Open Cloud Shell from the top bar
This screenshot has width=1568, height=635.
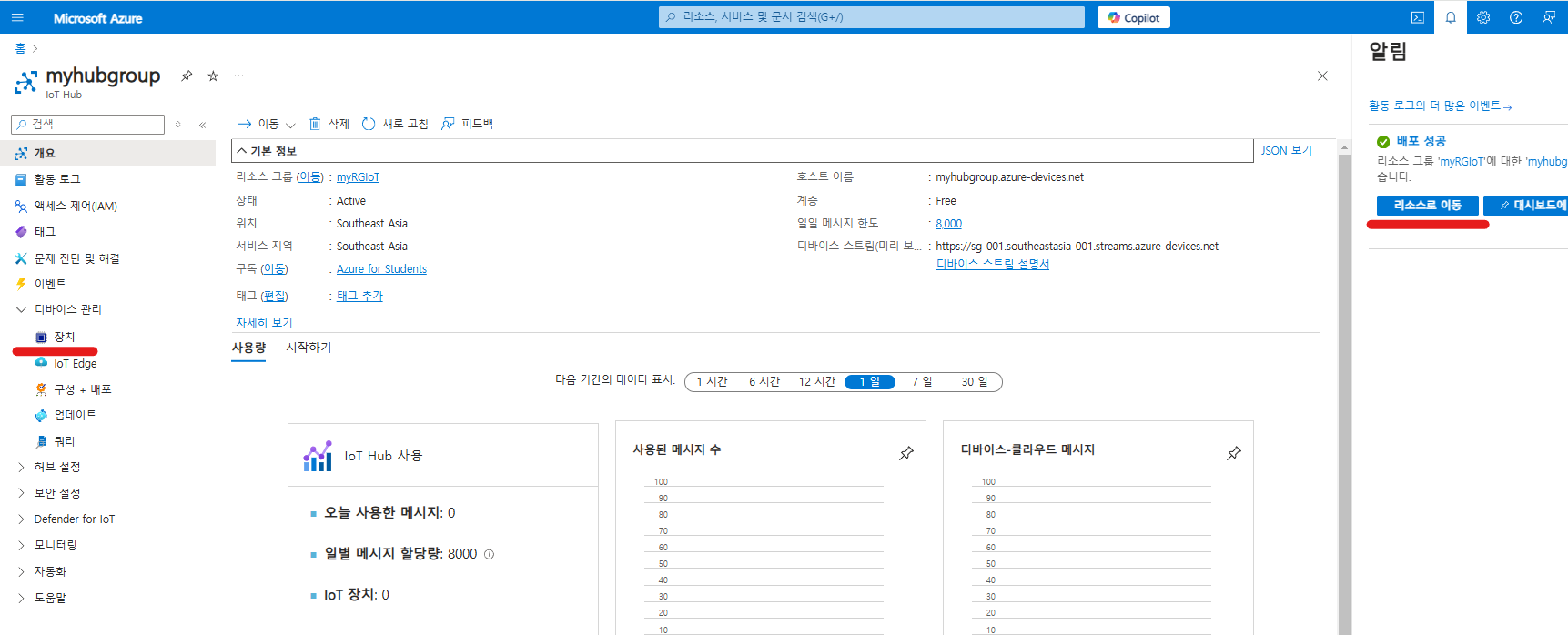1418,17
